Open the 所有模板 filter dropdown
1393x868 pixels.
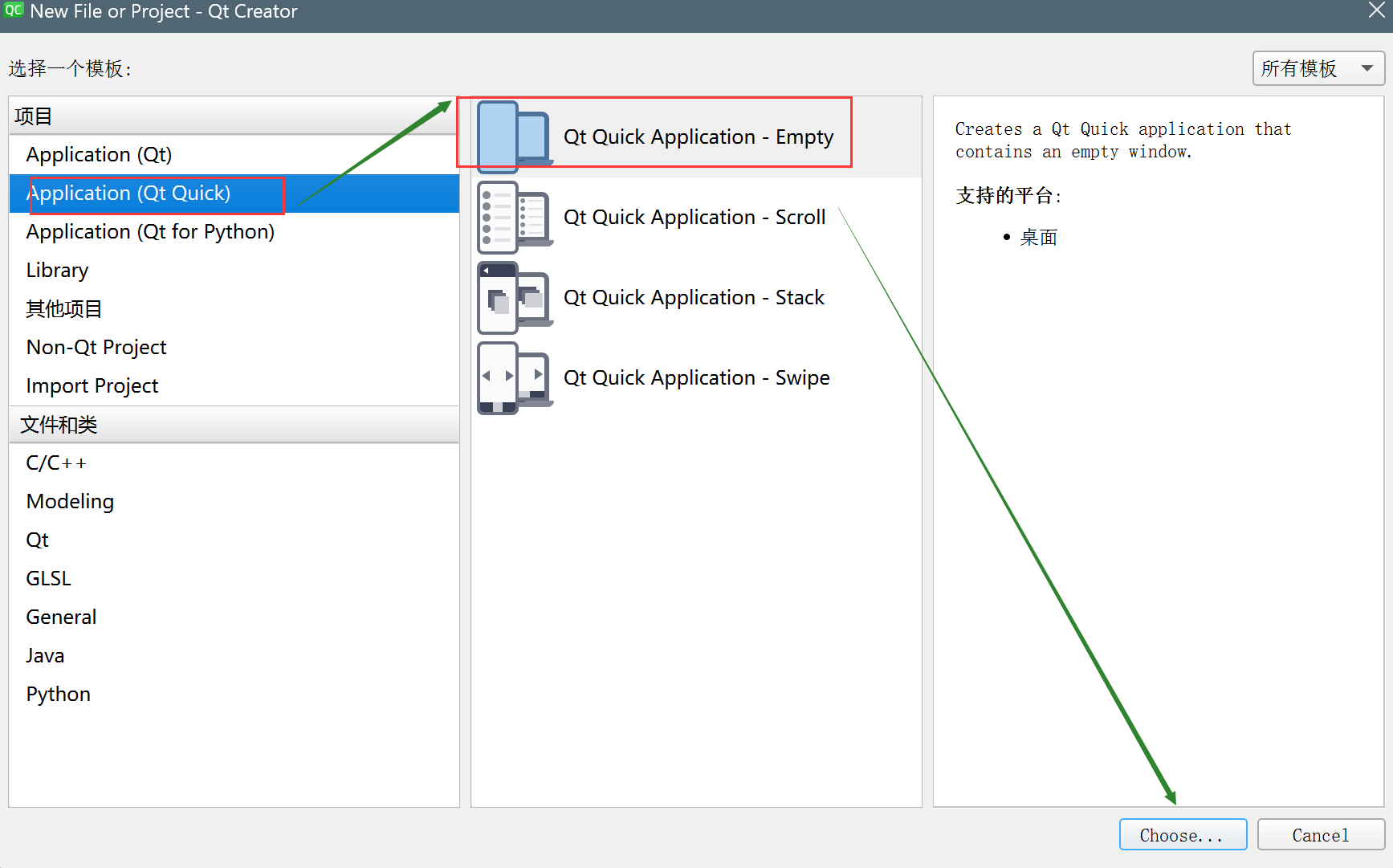point(1318,68)
